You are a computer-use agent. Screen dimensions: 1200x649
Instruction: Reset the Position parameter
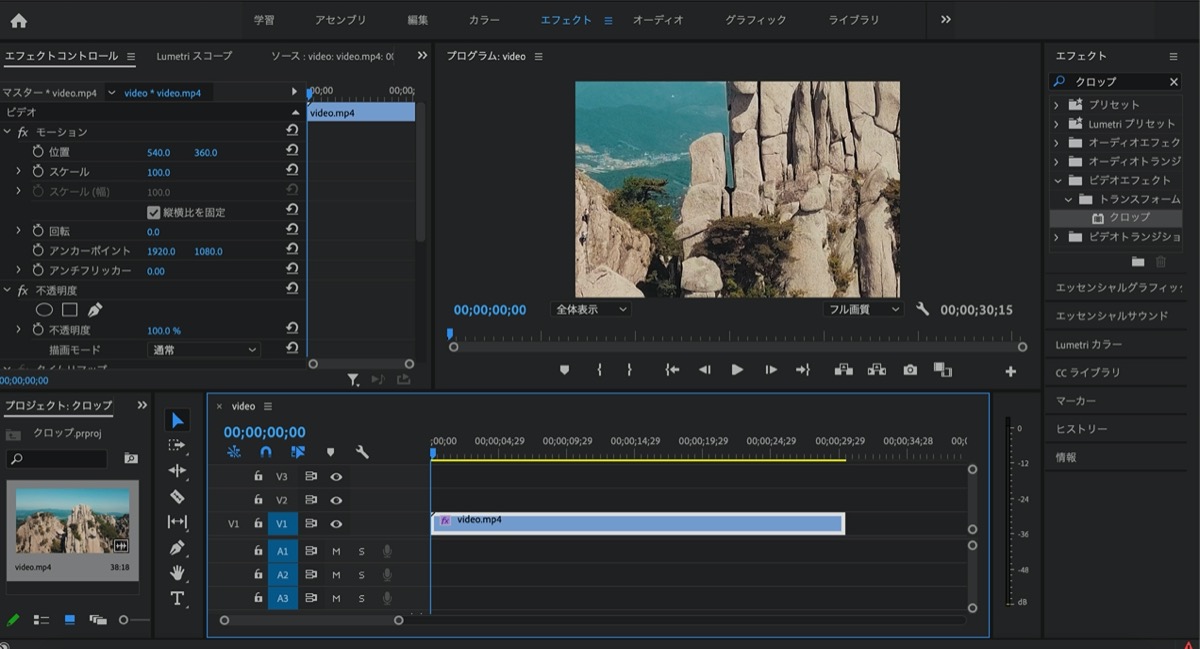(292, 152)
